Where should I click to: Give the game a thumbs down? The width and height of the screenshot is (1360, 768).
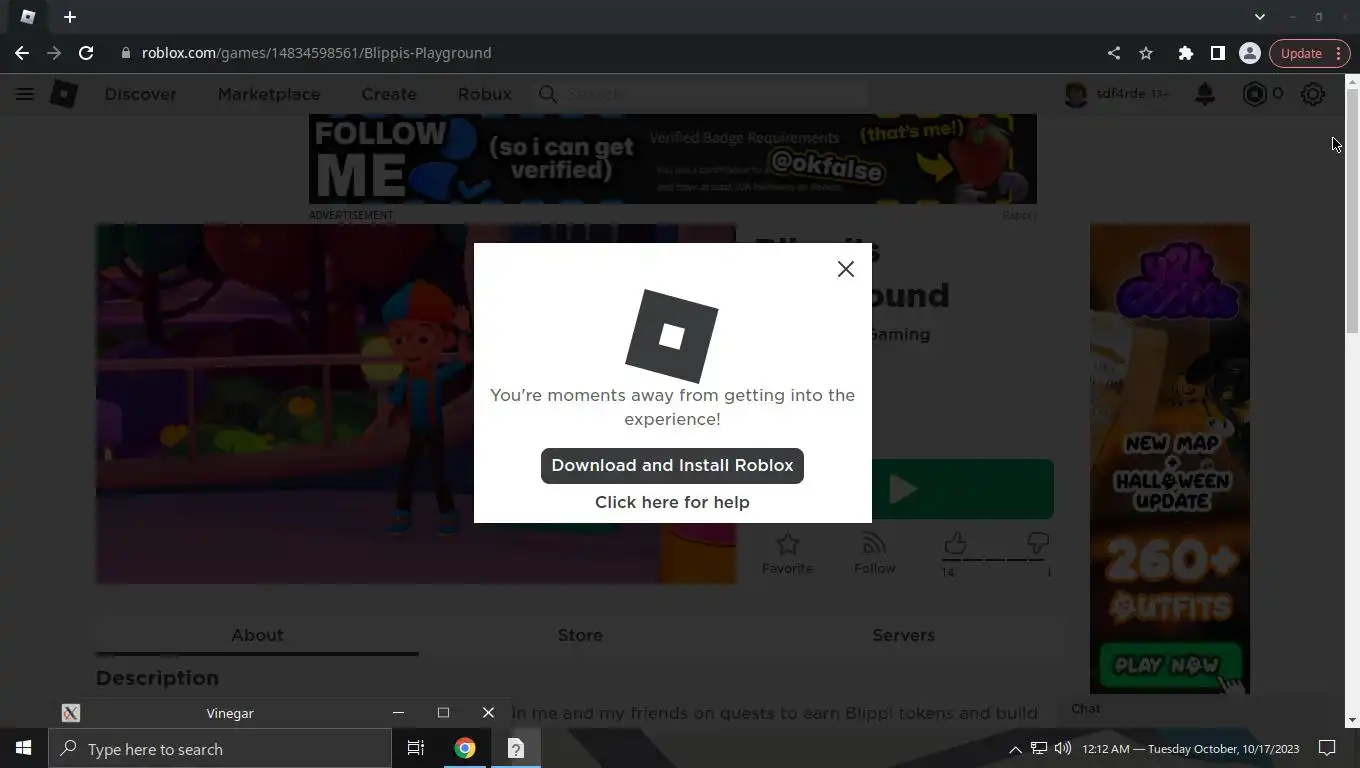tap(1038, 543)
